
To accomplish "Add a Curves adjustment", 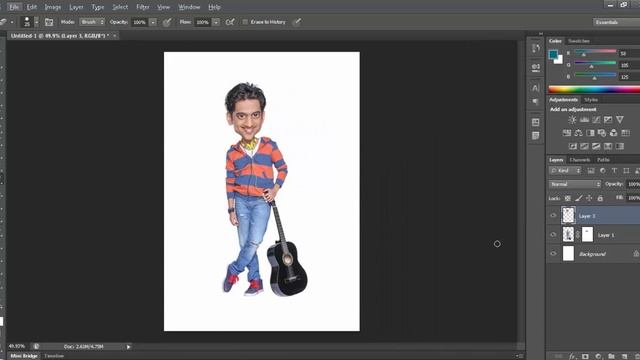I will [x=596, y=120].
